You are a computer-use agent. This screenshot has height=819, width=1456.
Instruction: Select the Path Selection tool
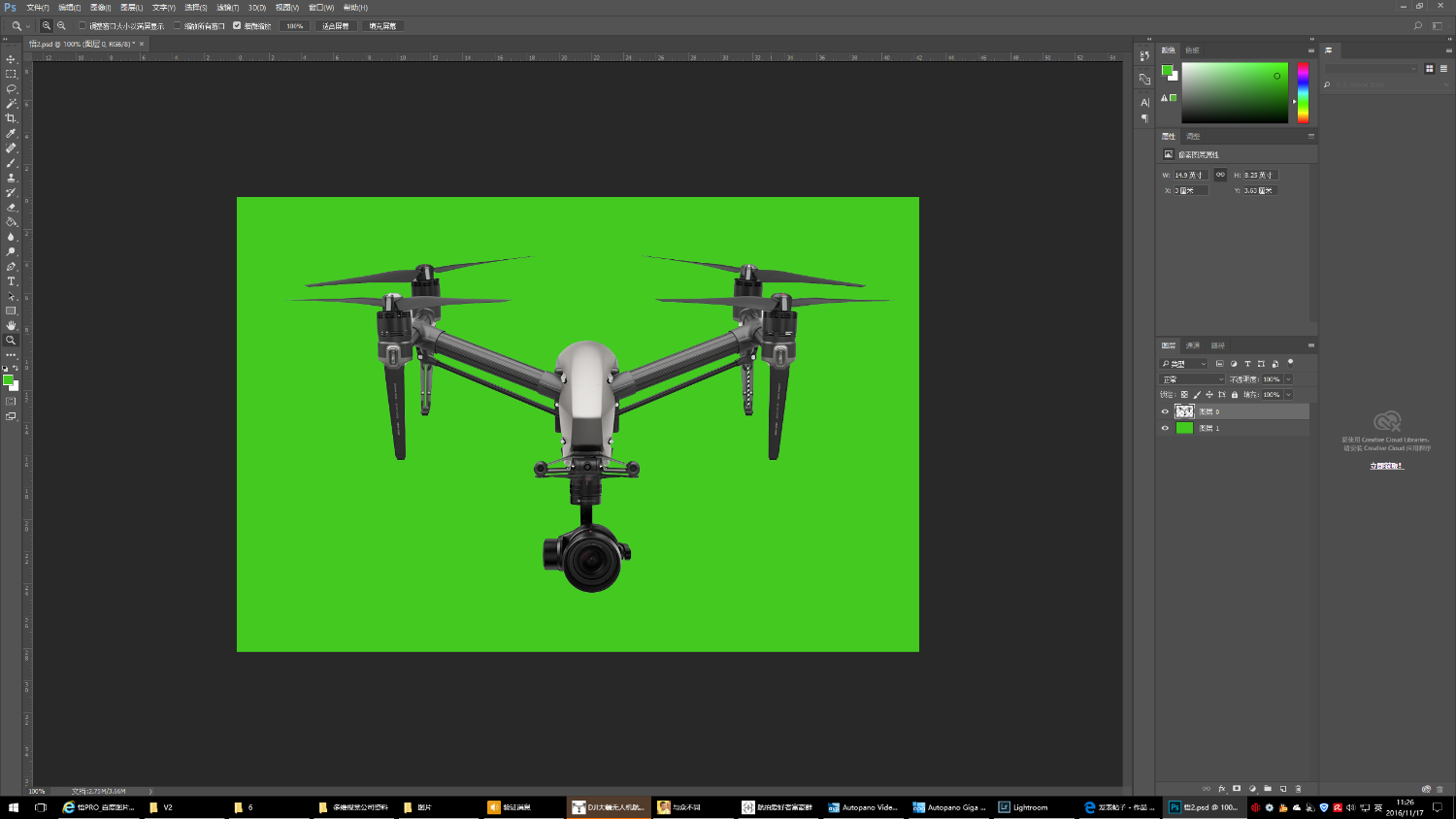[11, 296]
